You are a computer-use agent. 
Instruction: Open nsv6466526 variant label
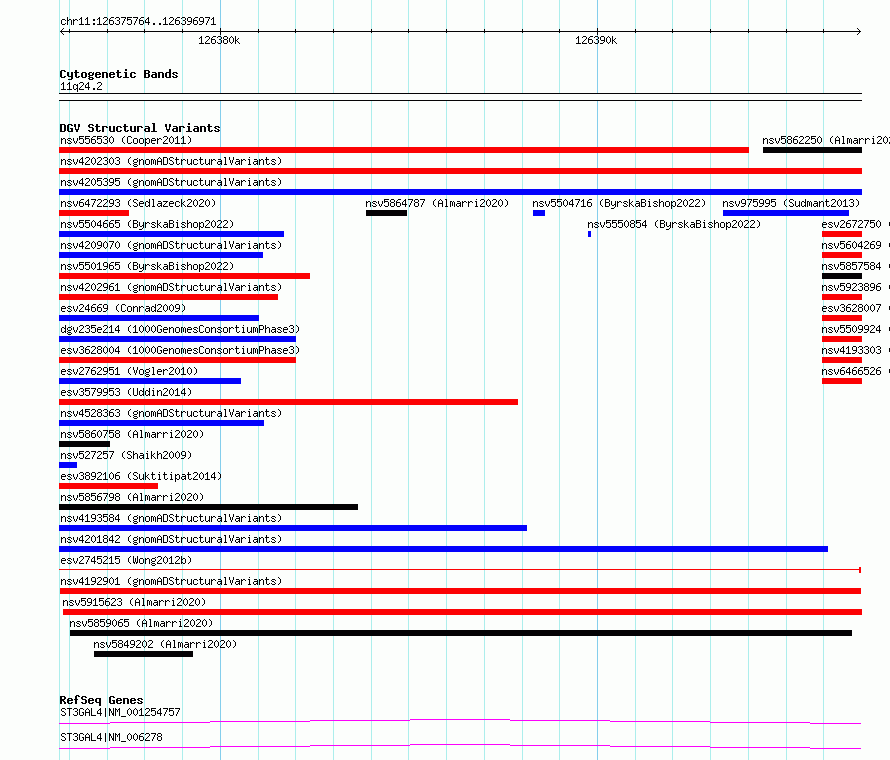coord(851,371)
